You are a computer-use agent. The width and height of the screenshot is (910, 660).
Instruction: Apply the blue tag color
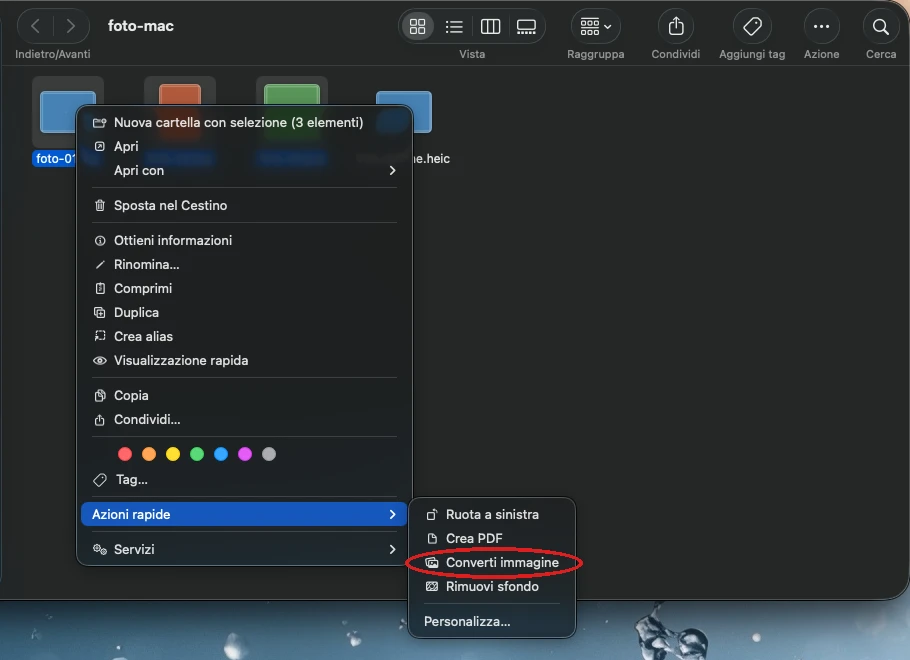click(221, 454)
